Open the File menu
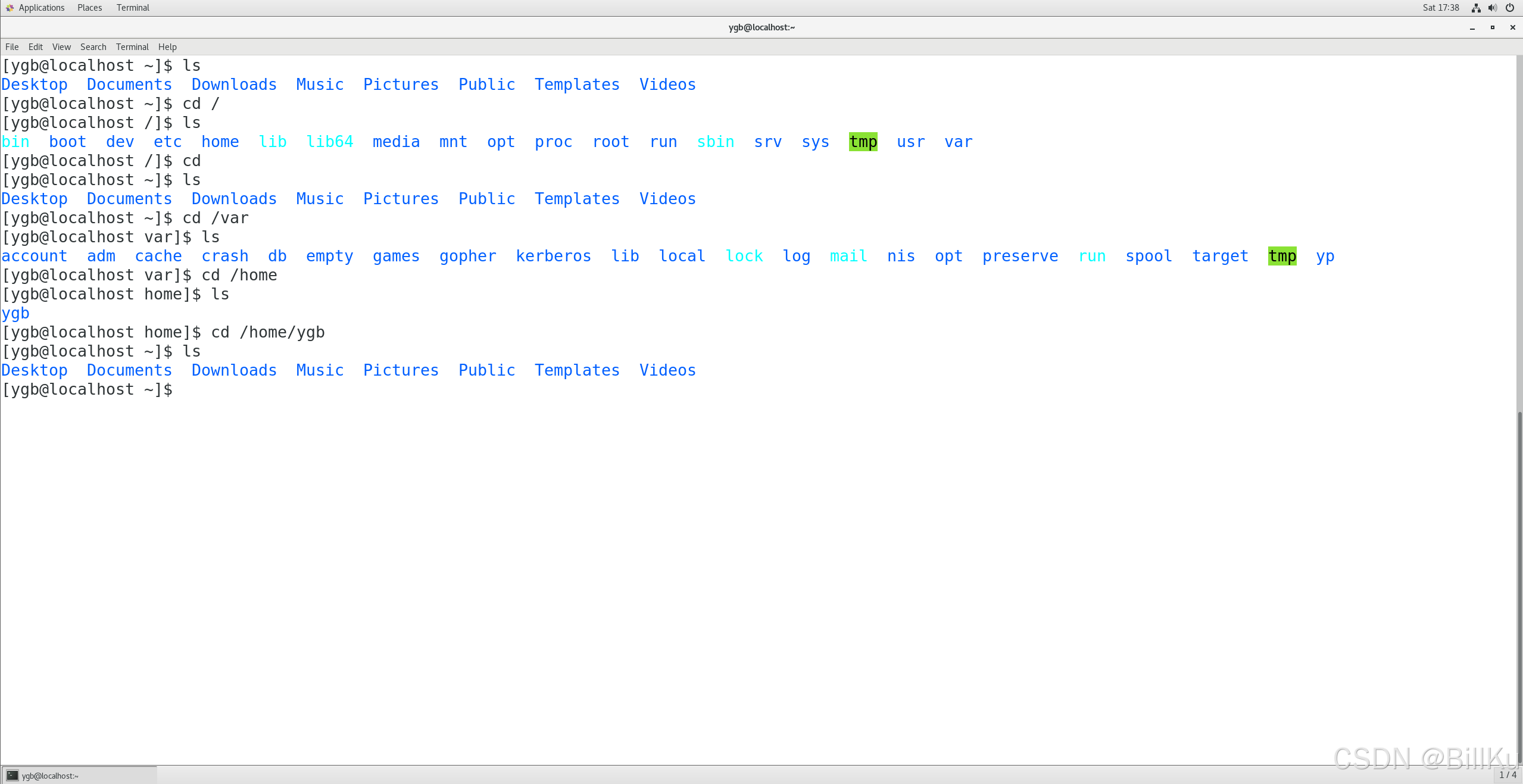The image size is (1523, 784). 12,47
